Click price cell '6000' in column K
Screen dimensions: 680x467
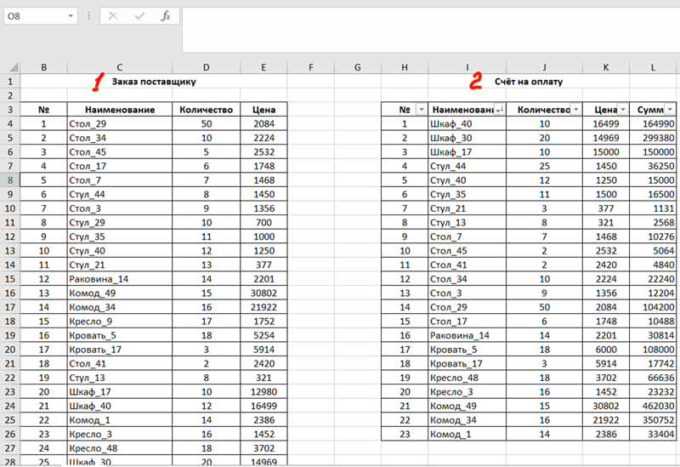606,349
